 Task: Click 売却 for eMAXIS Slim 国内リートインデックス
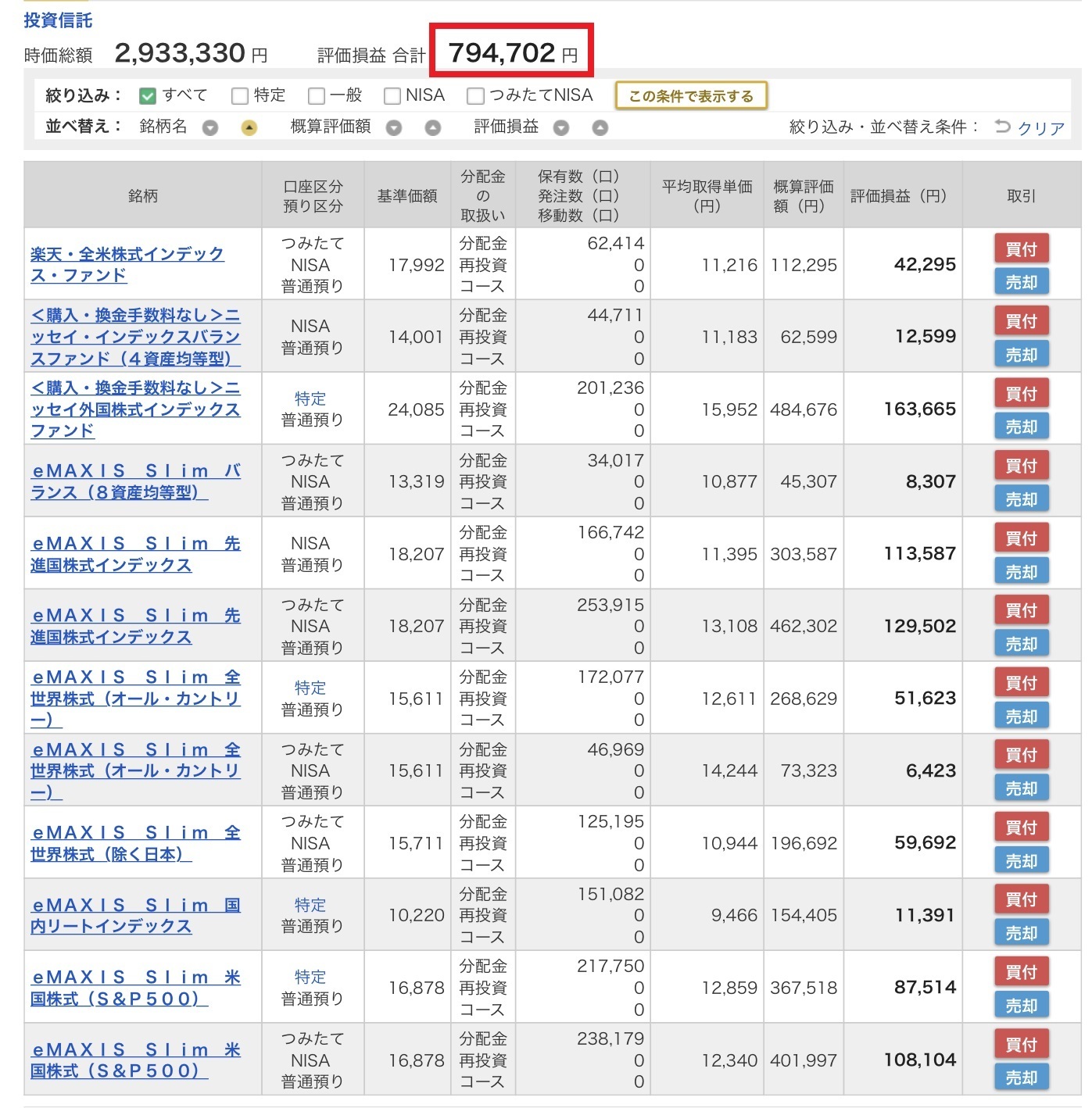coord(1021,934)
